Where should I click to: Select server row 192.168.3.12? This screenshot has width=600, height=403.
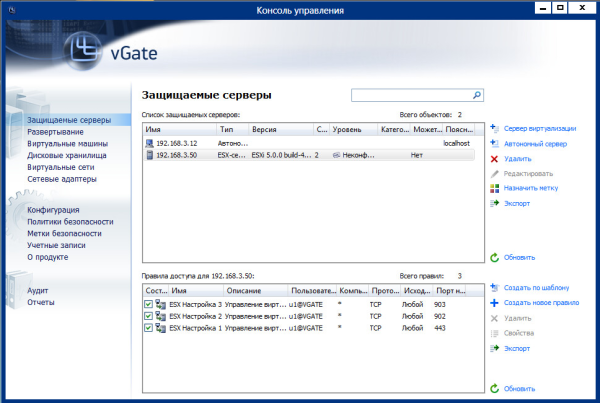[309, 143]
